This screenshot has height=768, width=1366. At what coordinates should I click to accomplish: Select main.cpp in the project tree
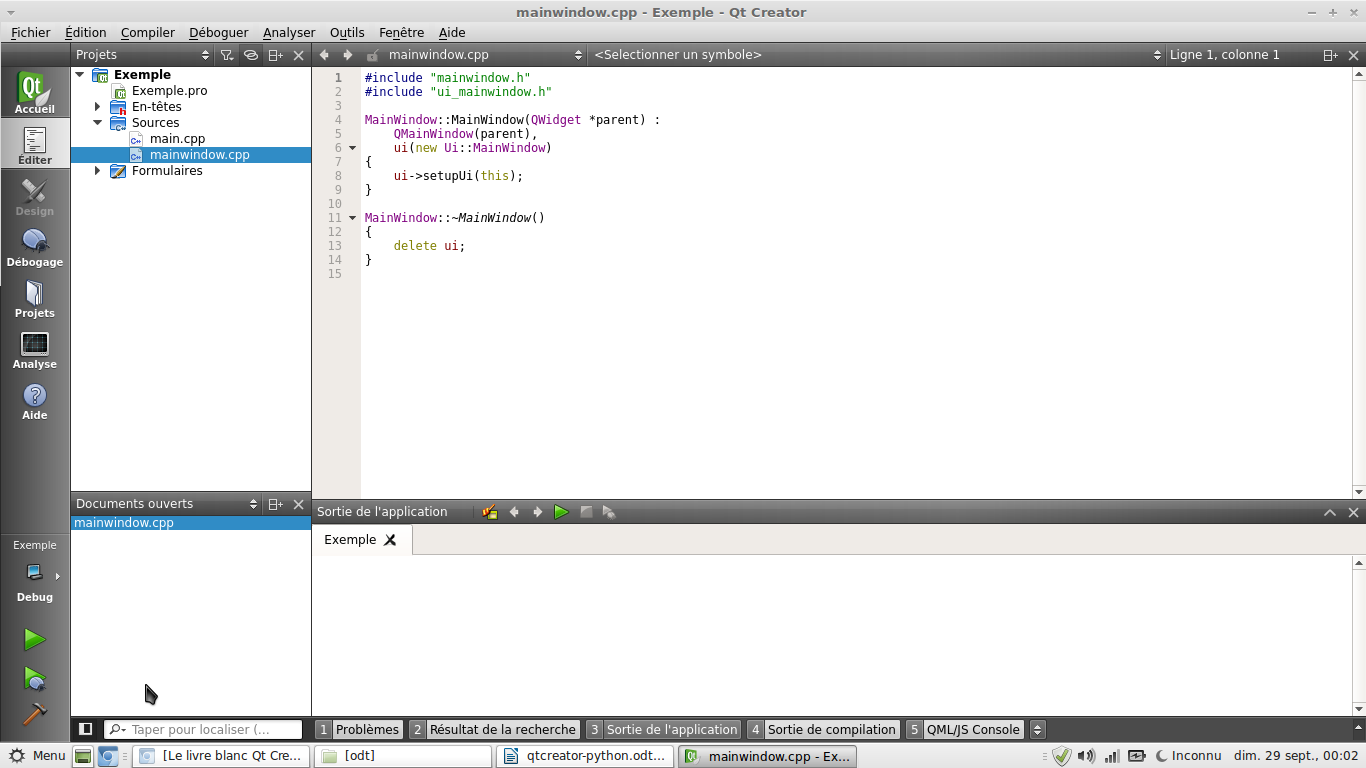(x=177, y=139)
